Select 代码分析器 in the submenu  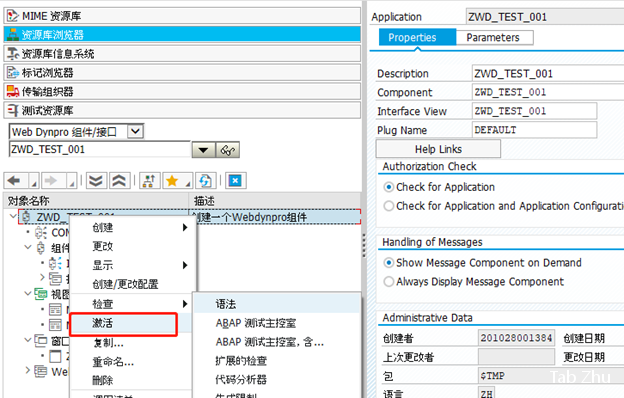click(277, 379)
